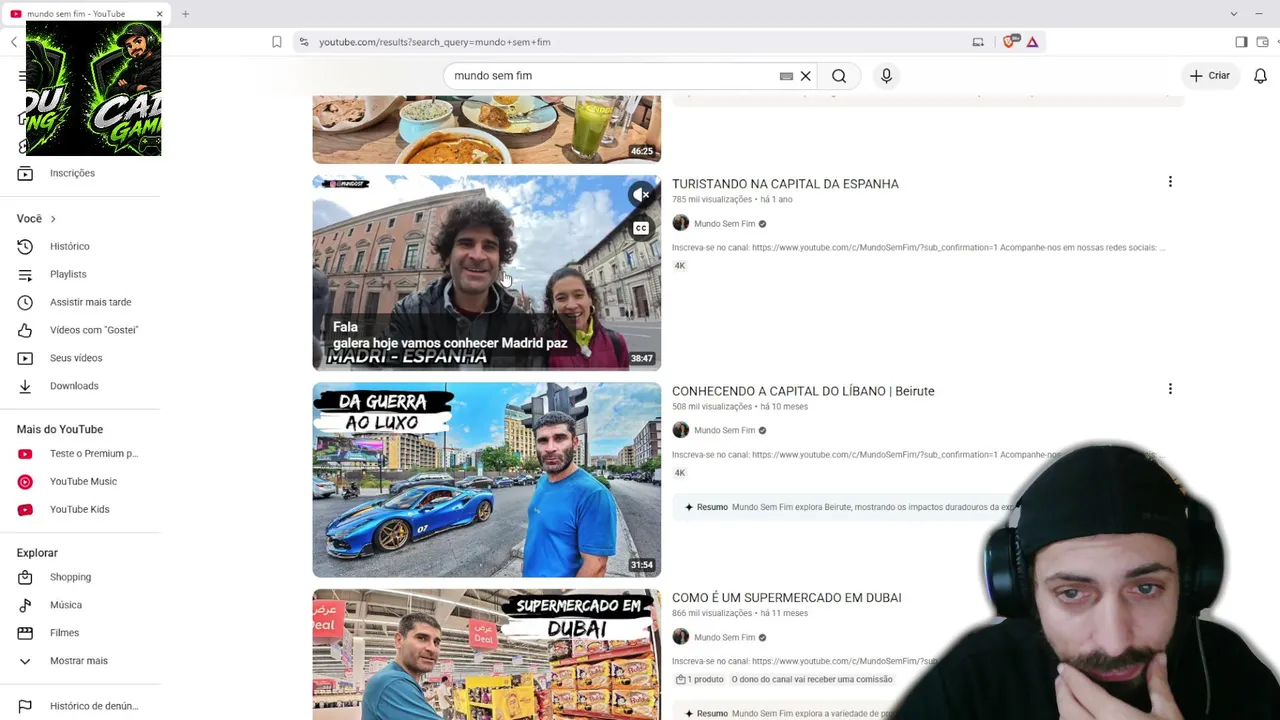Screen dimensions: 1280x720
Task: Open the Brave Rewards triangle icon
Action: 1032,42
